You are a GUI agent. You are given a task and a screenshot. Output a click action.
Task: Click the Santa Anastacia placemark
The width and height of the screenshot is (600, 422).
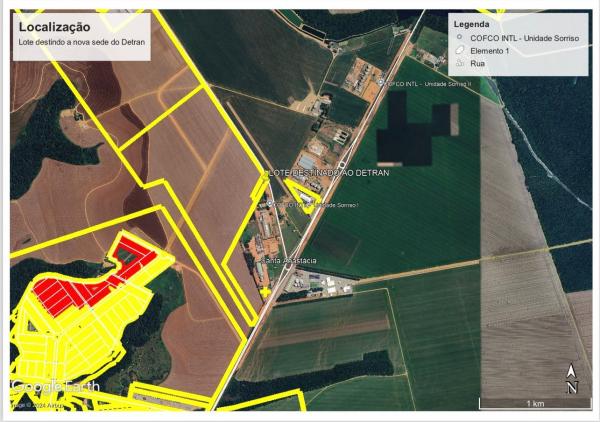[262, 260]
